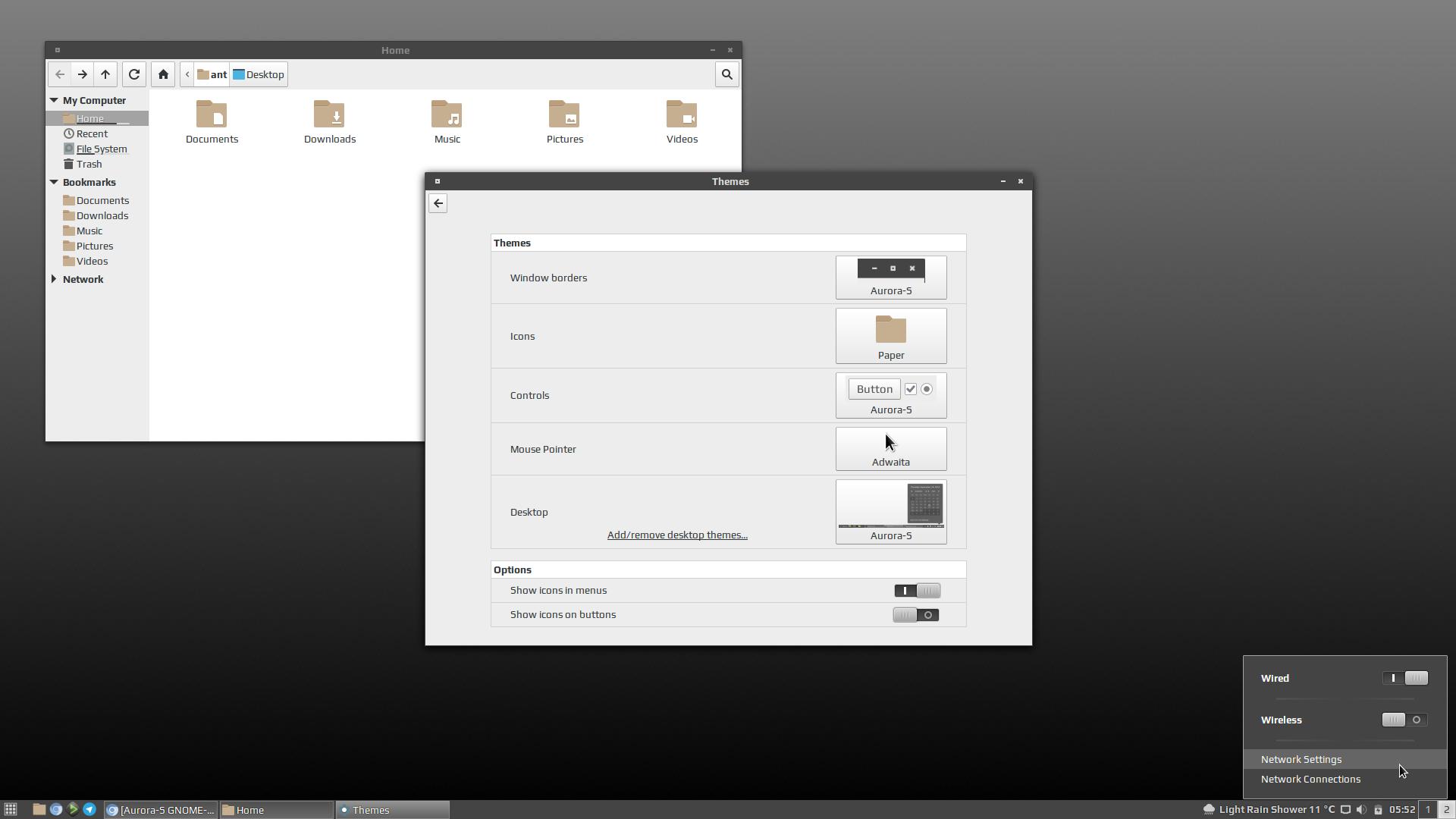Choose Mouse Pointer theme Adwaita button
The height and width of the screenshot is (819, 1456).
[x=891, y=449]
